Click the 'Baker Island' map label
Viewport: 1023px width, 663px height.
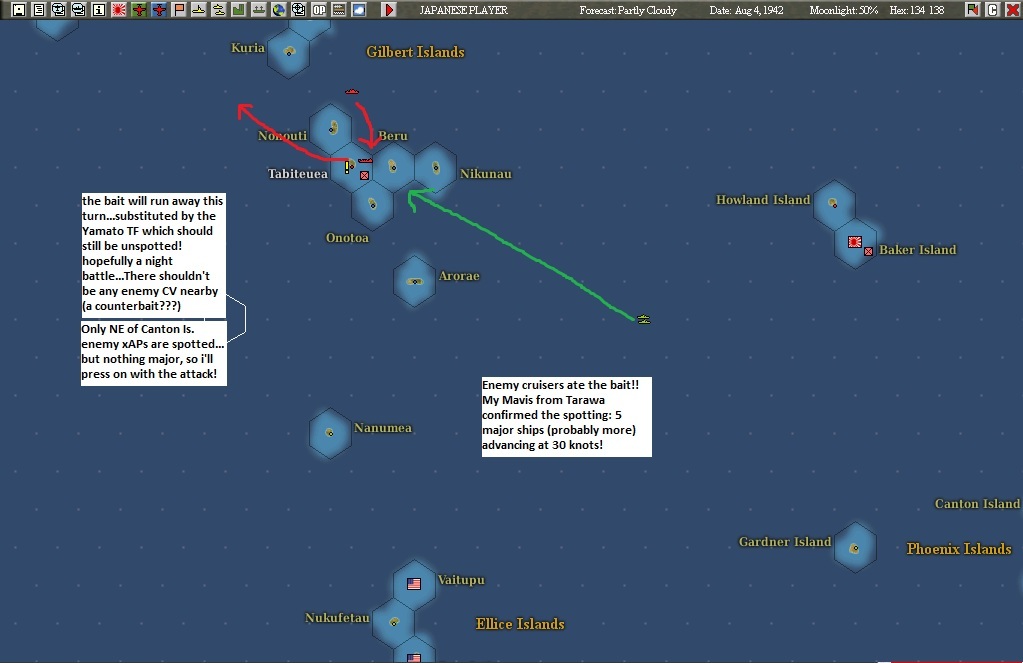click(917, 250)
